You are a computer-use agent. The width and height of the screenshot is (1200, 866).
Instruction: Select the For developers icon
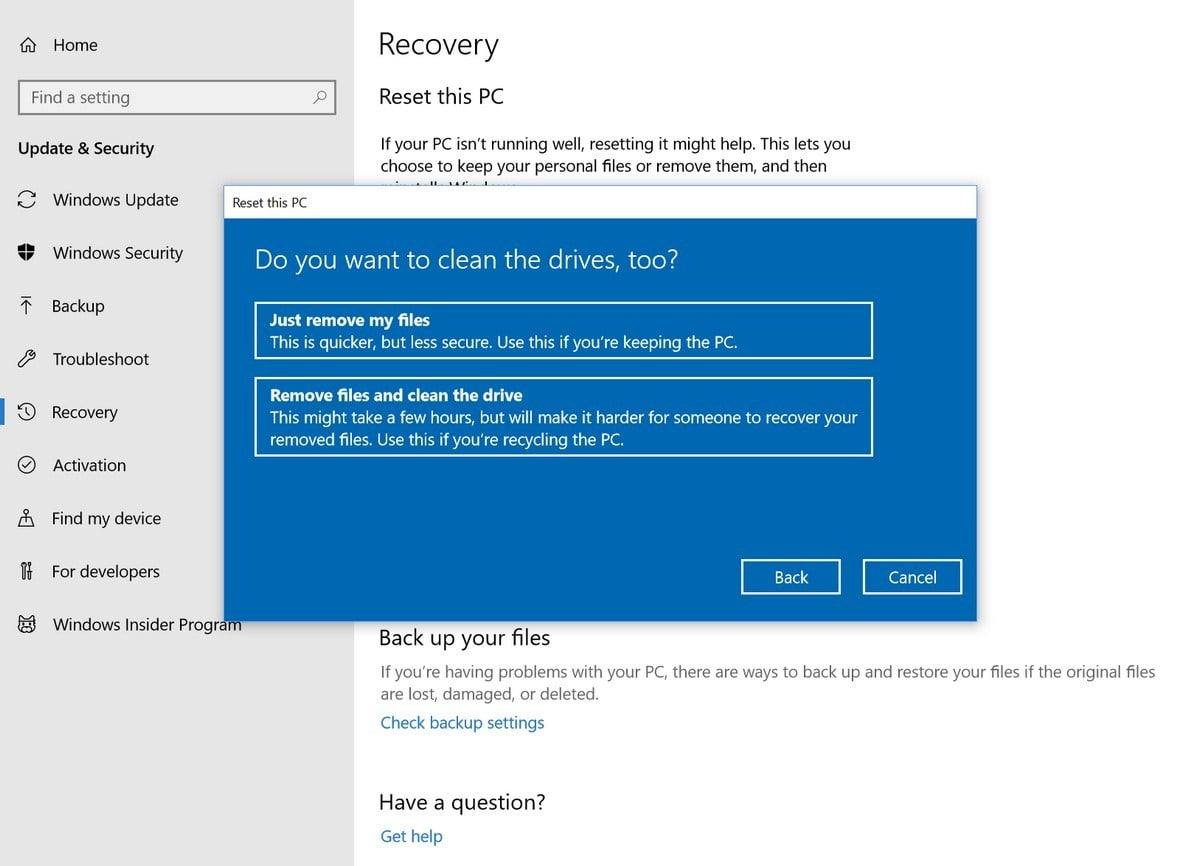tap(26, 571)
